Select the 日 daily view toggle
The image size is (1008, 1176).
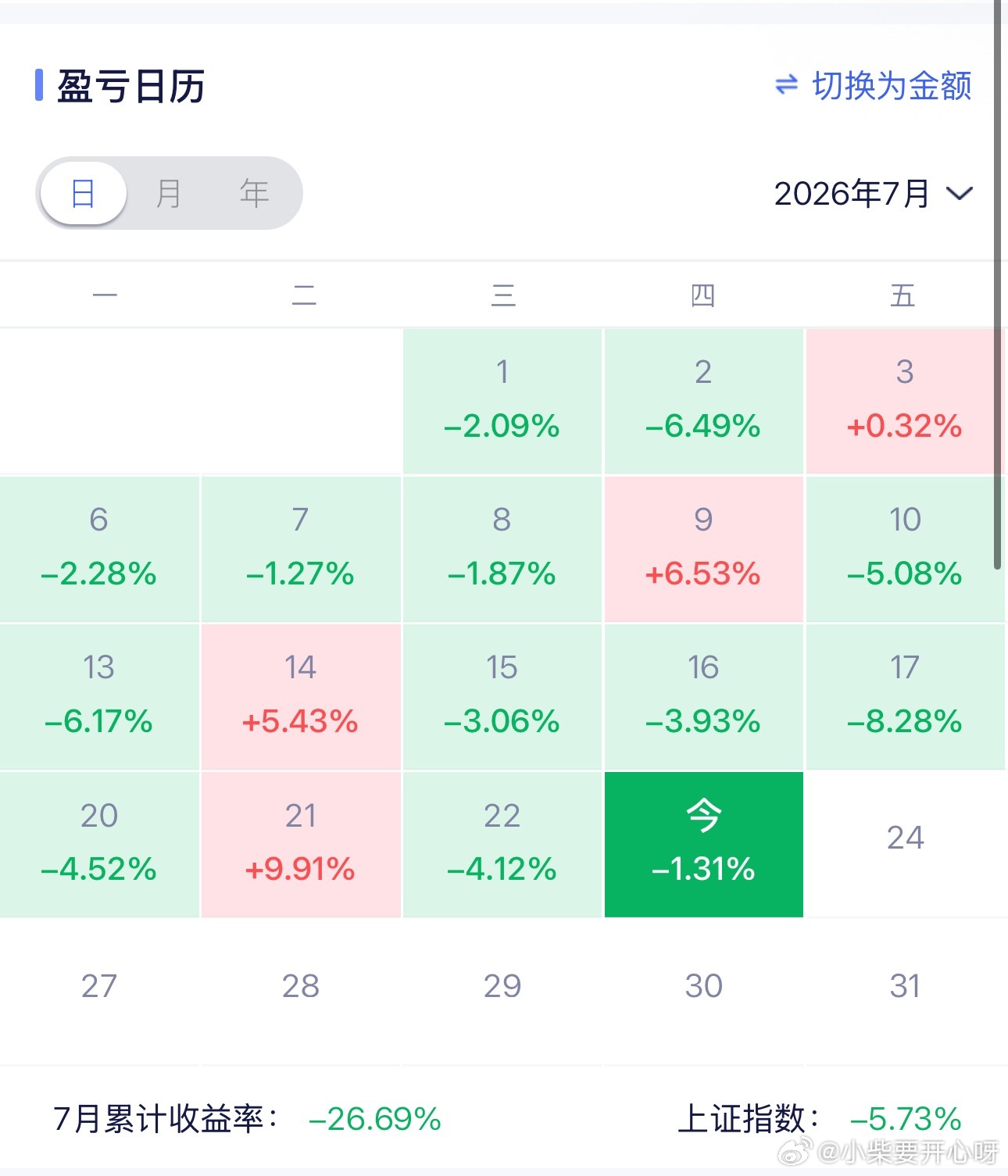pyautogui.click(x=84, y=193)
